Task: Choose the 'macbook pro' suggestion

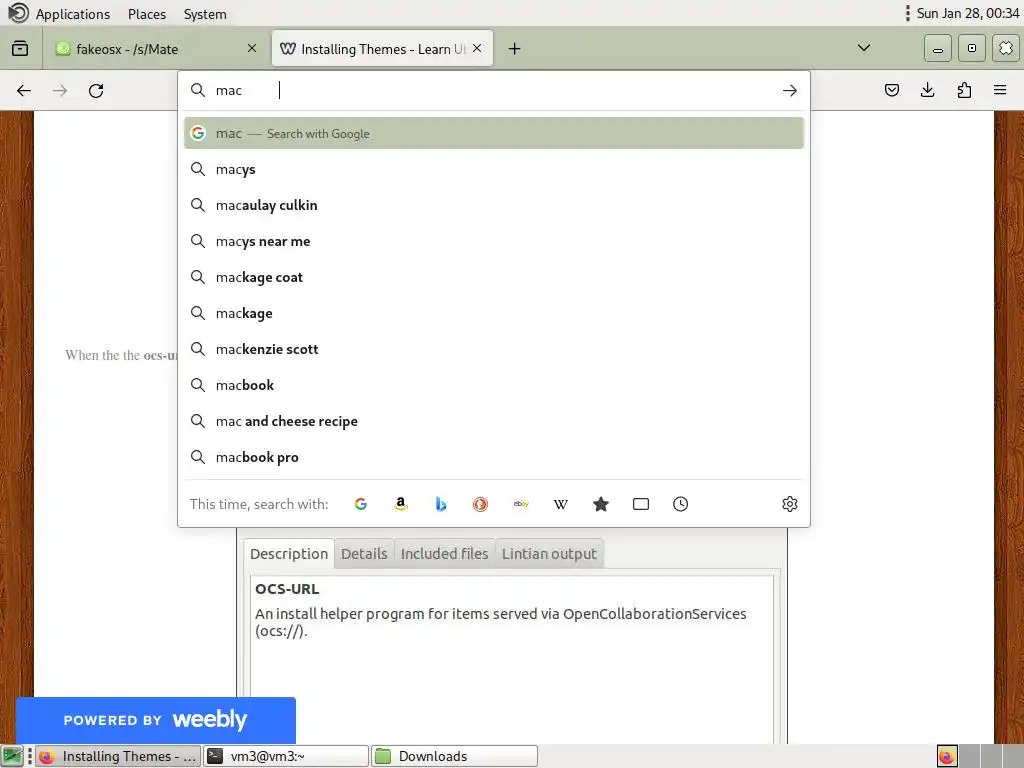Action: [494, 457]
